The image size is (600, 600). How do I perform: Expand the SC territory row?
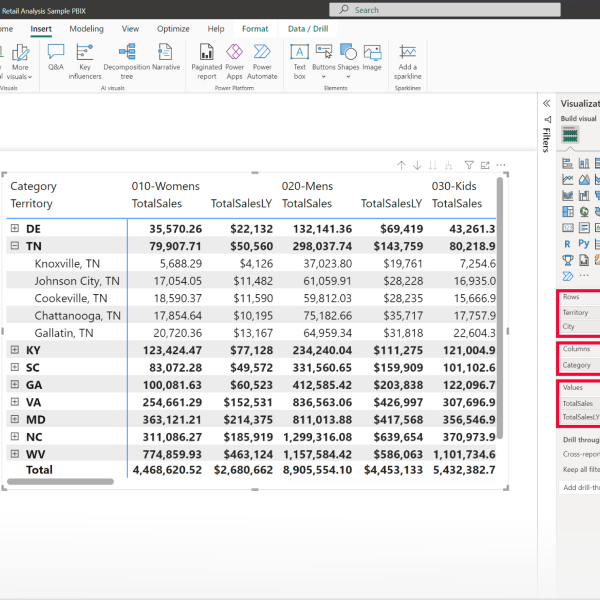pyautogui.click(x=15, y=367)
